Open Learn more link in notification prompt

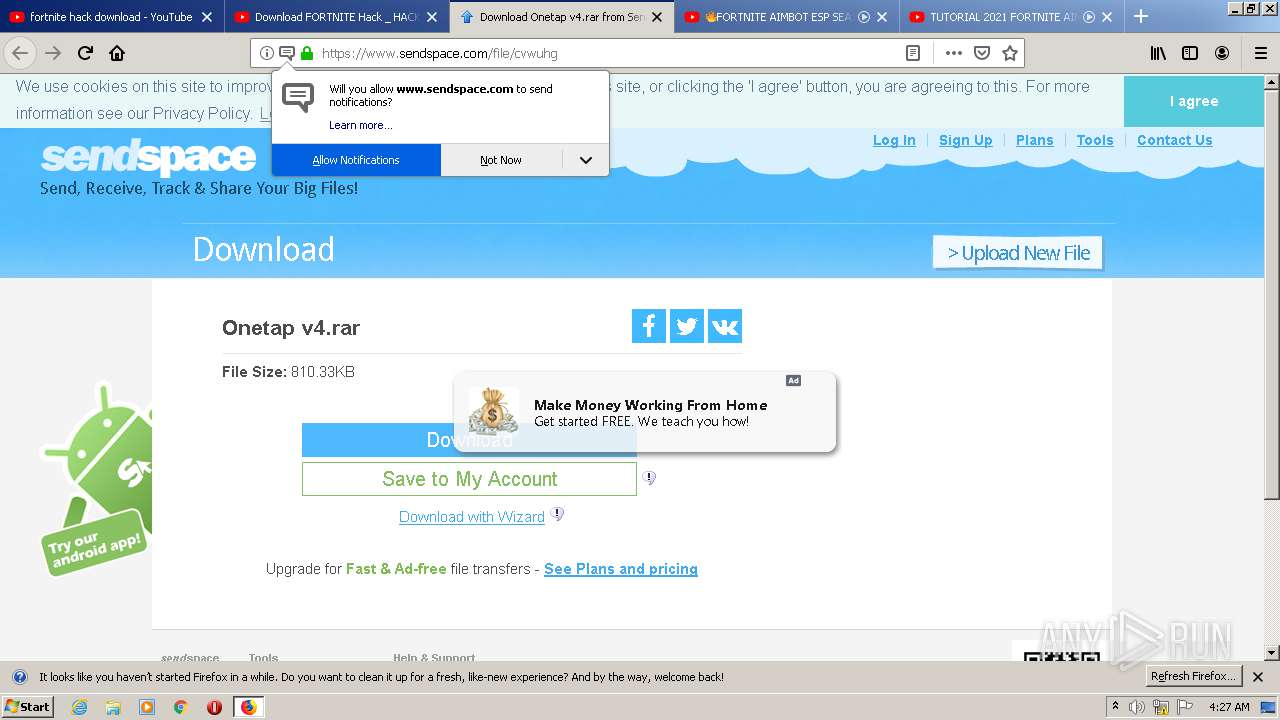(361, 125)
